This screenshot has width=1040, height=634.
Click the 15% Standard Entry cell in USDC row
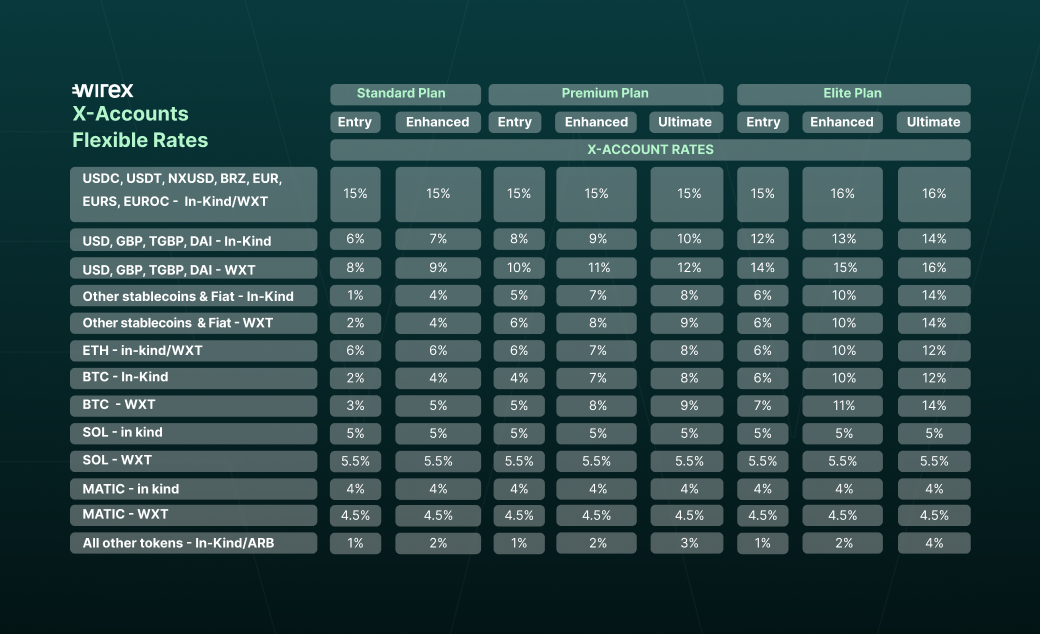click(x=356, y=194)
